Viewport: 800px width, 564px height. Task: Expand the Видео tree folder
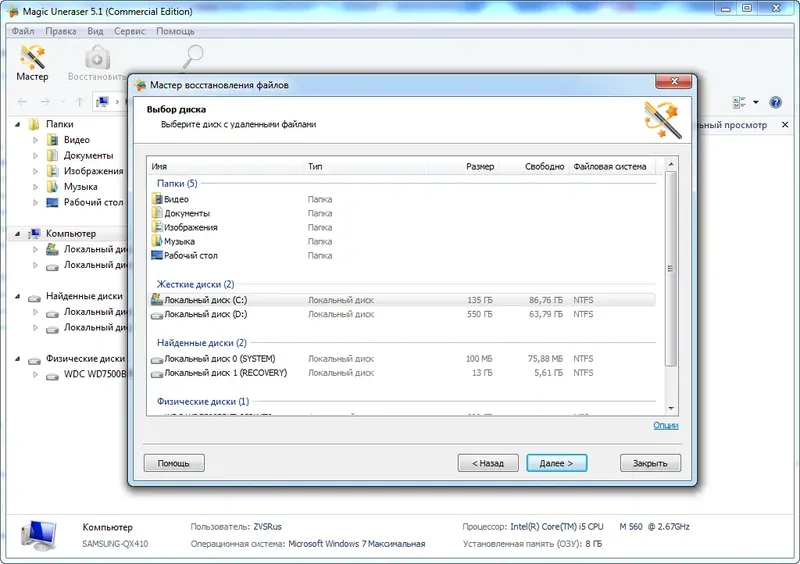point(35,140)
